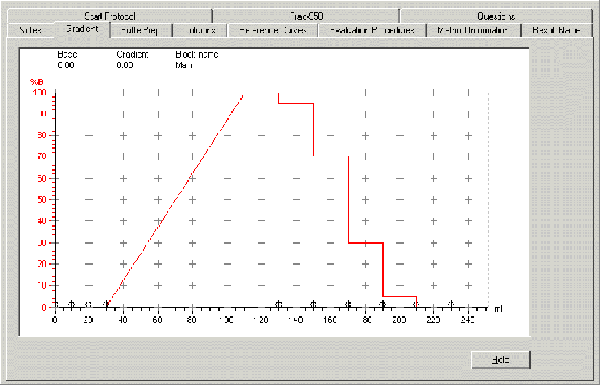
Task: Click the diagonal red gradient line
Action: 176,199
